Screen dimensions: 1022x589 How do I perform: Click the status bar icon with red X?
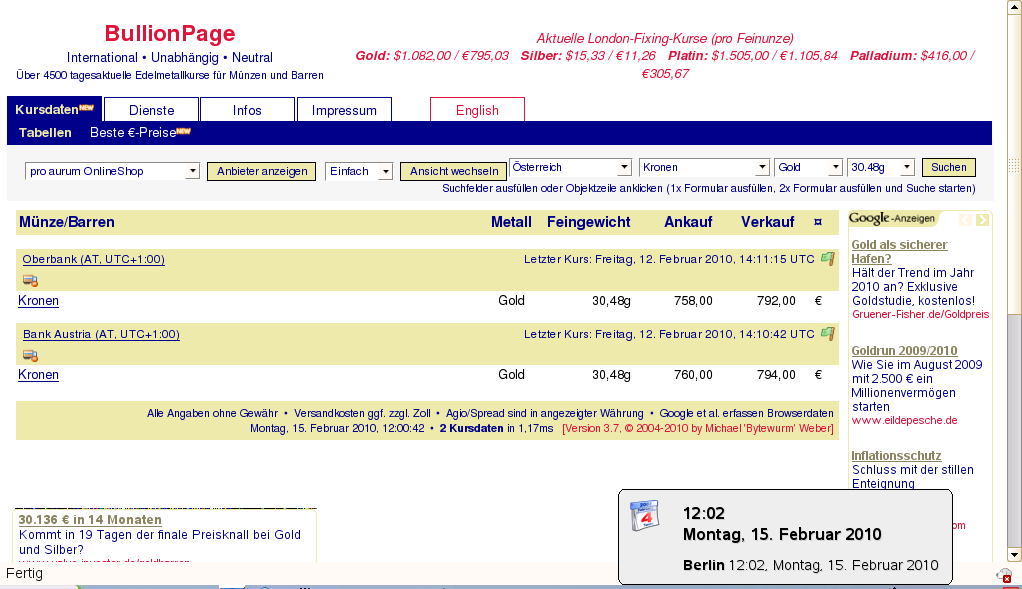(1003, 575)
